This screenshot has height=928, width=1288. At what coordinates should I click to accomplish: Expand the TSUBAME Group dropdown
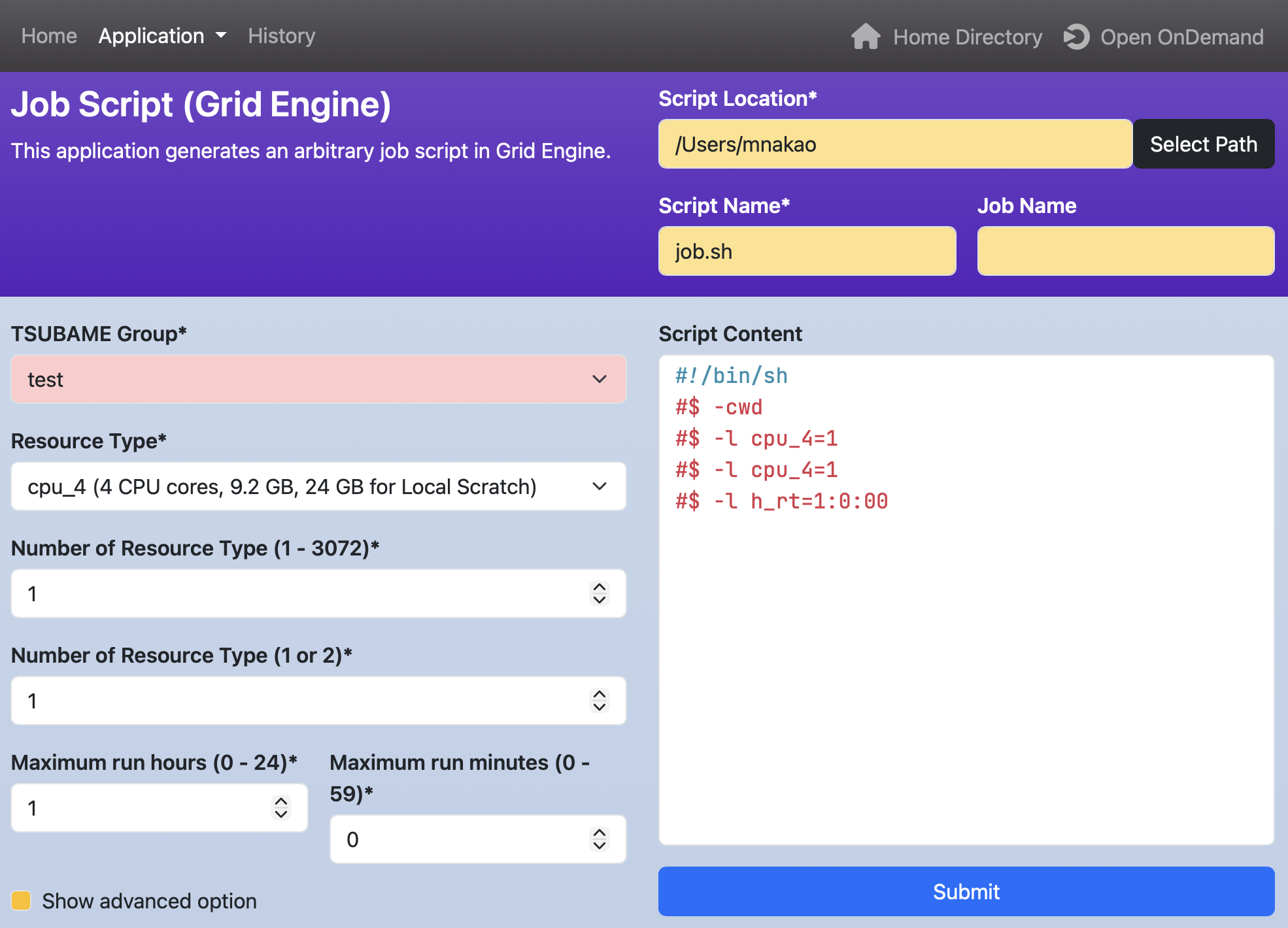click(318, 379)
